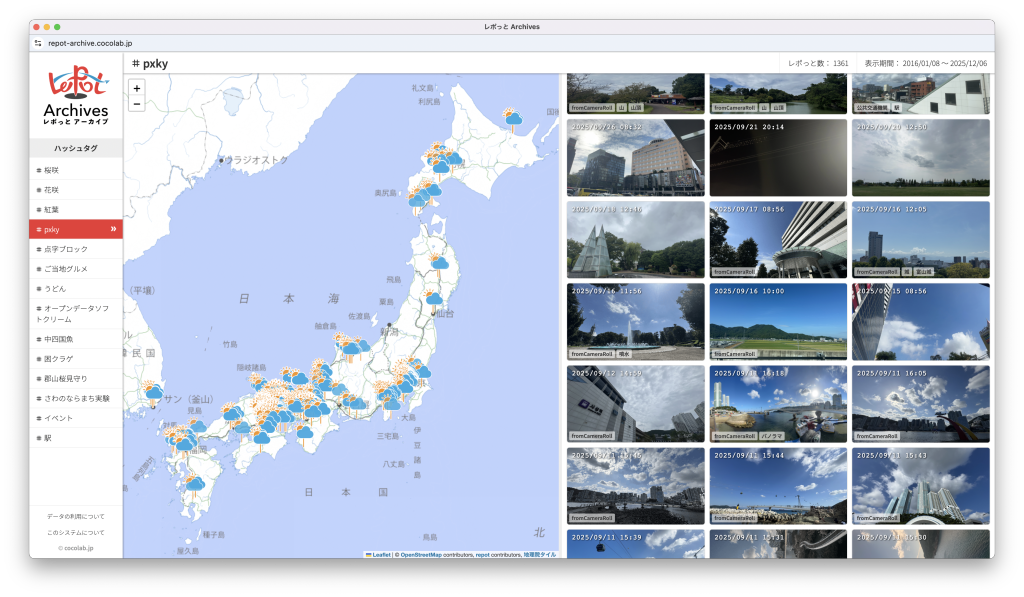Click the Lepot Archives logo

(x=76, y=97)
